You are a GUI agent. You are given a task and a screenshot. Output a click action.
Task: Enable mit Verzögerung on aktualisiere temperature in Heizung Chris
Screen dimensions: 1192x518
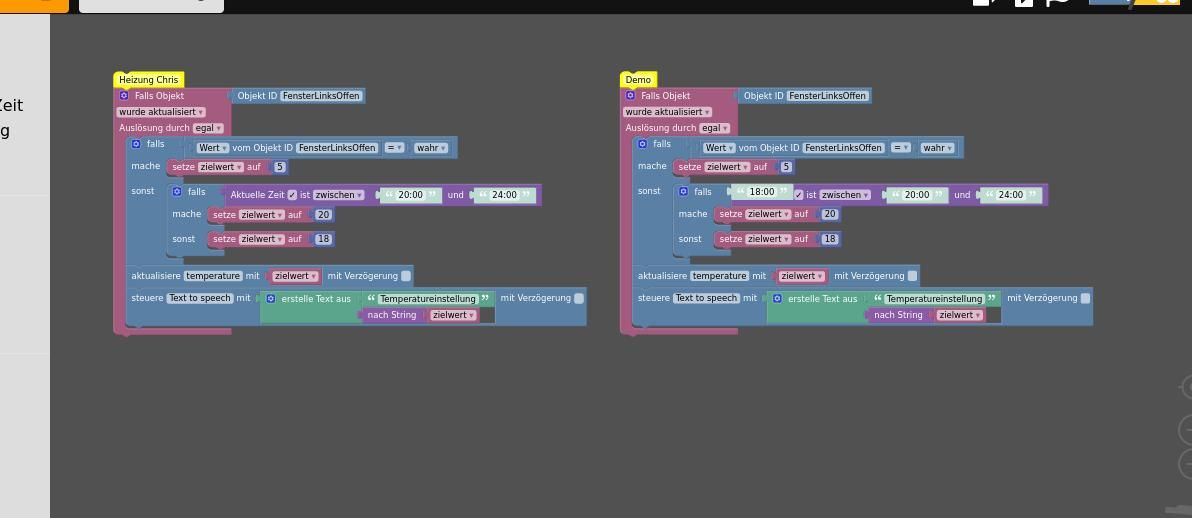tap(406, 276)
